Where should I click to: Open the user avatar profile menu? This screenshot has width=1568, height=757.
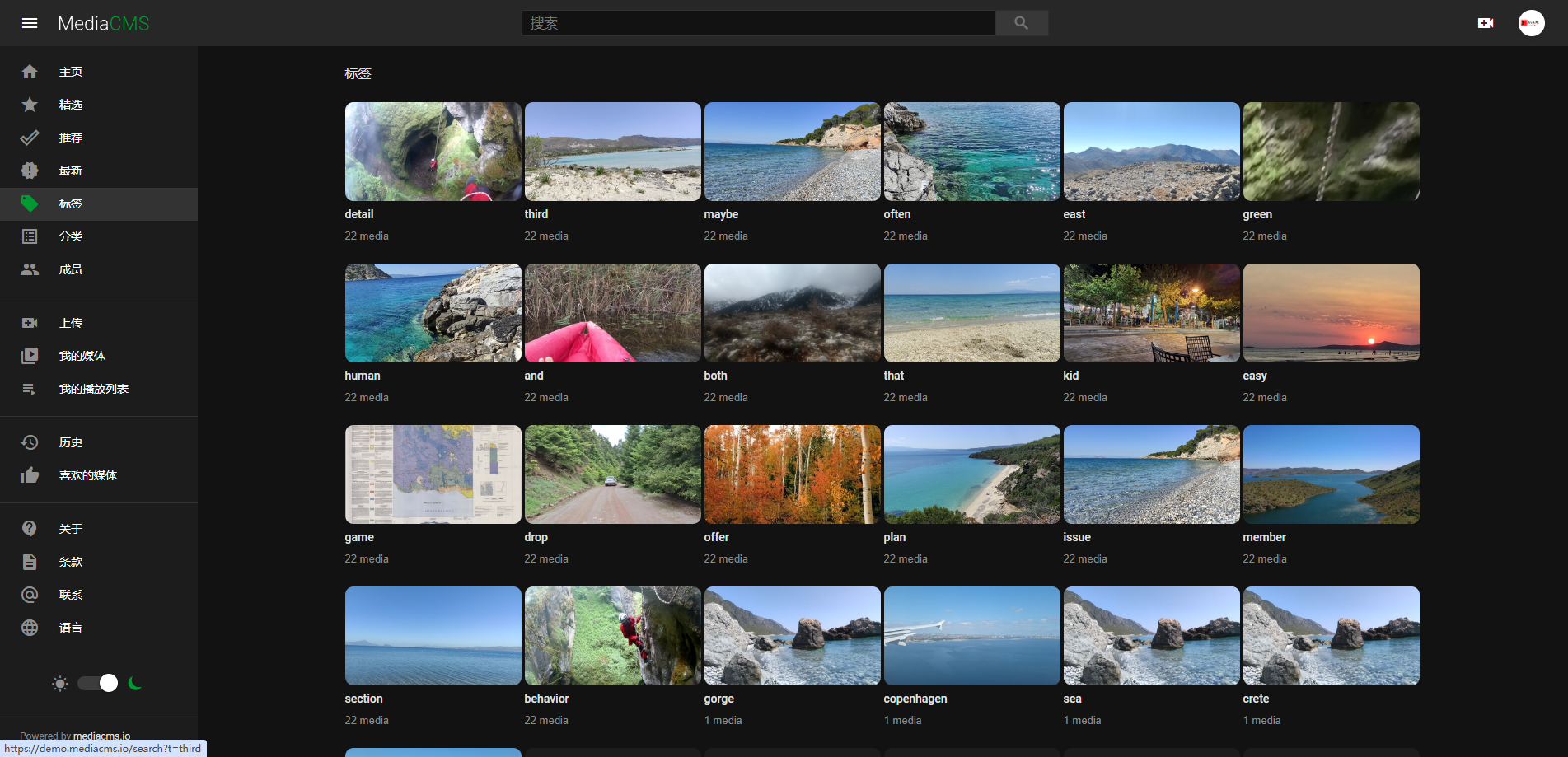(1531, 23)
